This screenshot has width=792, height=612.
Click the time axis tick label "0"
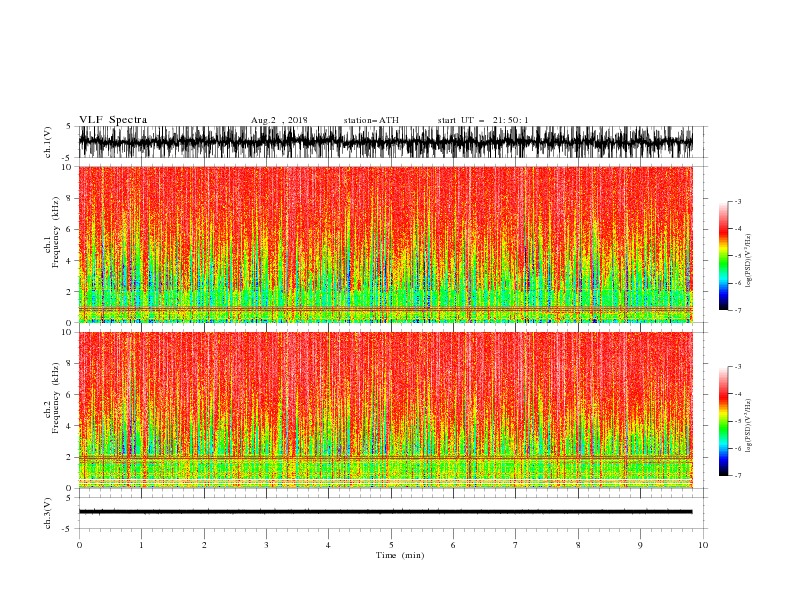pos(79,545)
